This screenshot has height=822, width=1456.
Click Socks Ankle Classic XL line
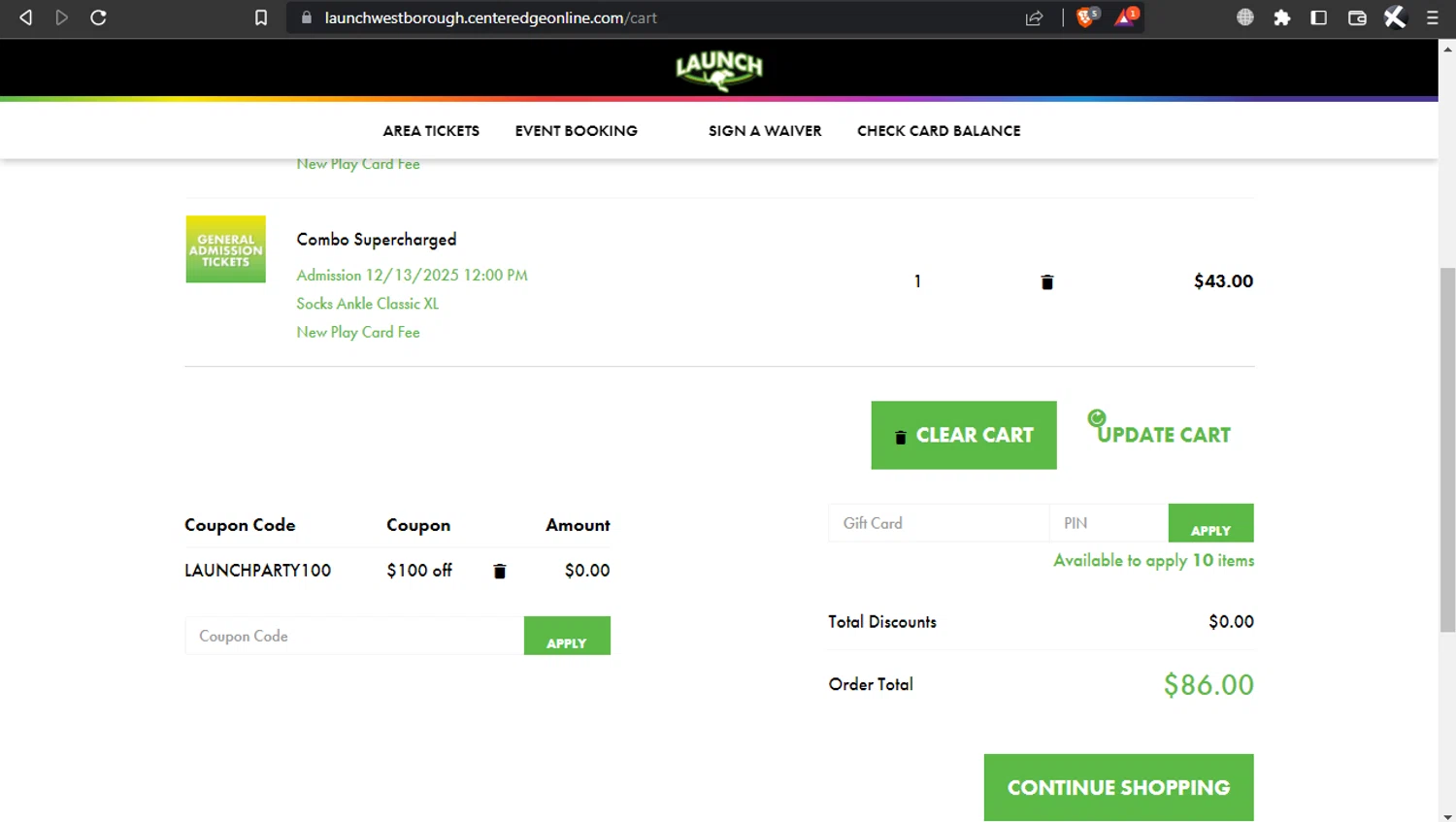click(368, 304)
